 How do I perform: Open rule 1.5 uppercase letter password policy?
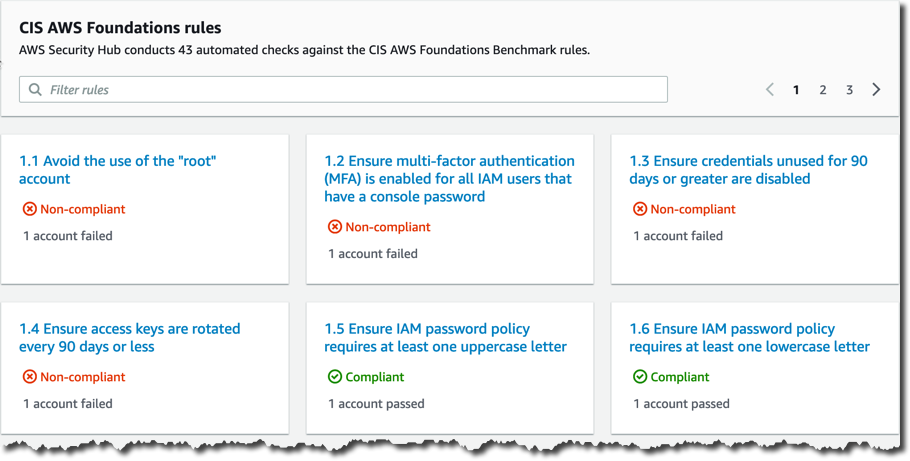446,337
